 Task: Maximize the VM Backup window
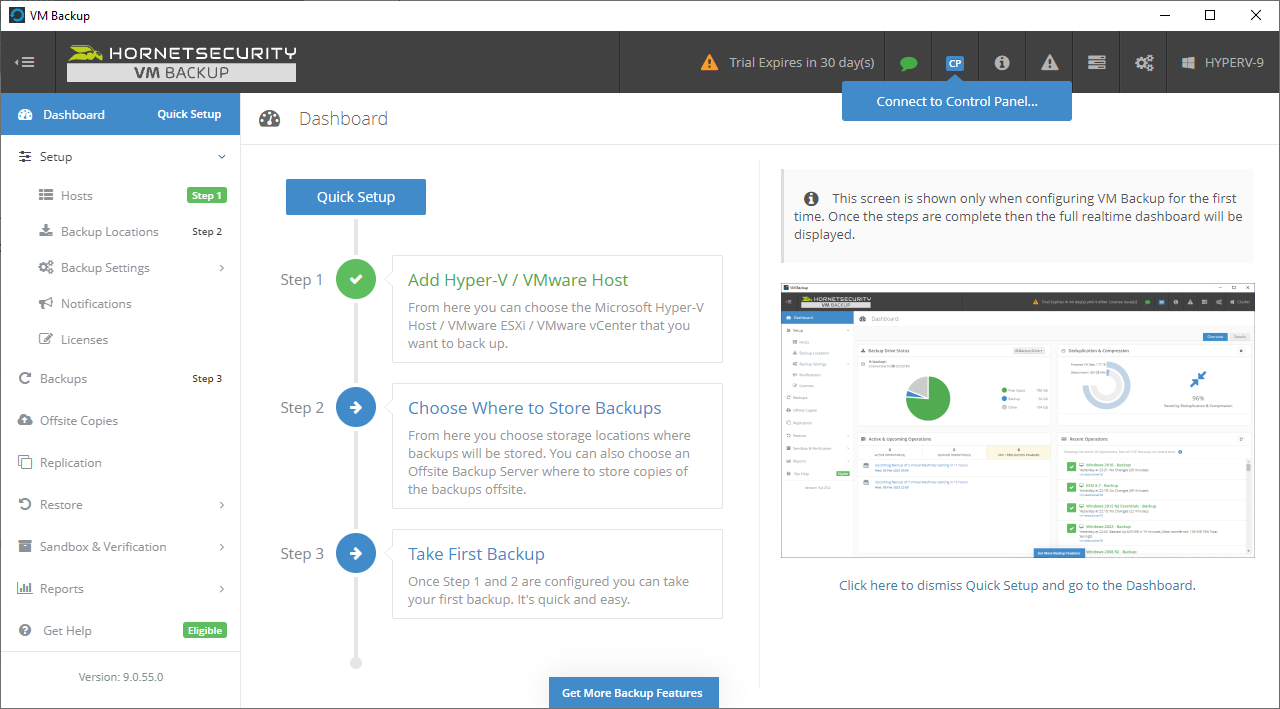click(x=1210, y=15)
